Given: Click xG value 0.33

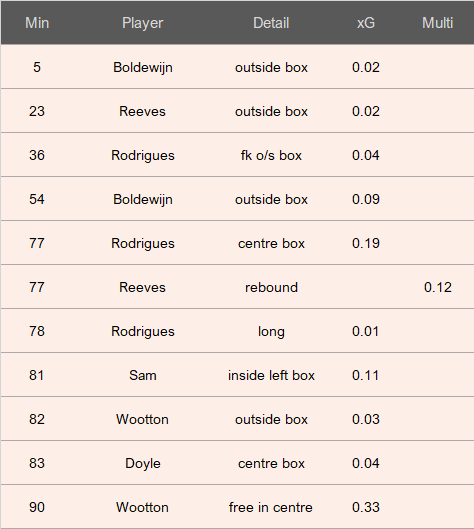Looking at the screenshot, I should pyautogui.click(x=366, y=507).
